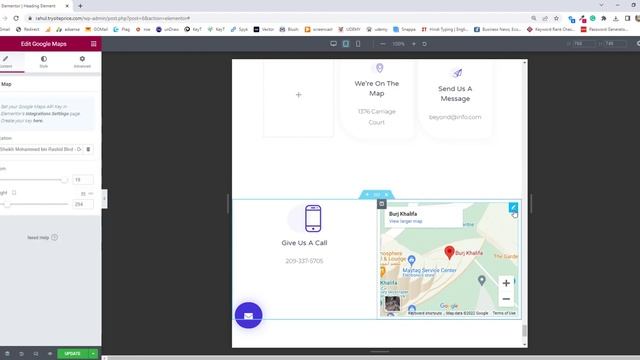Open the Vector bookmark
Image resolution: width=640 pixels, height=360 pixels.
click(264, 29)
